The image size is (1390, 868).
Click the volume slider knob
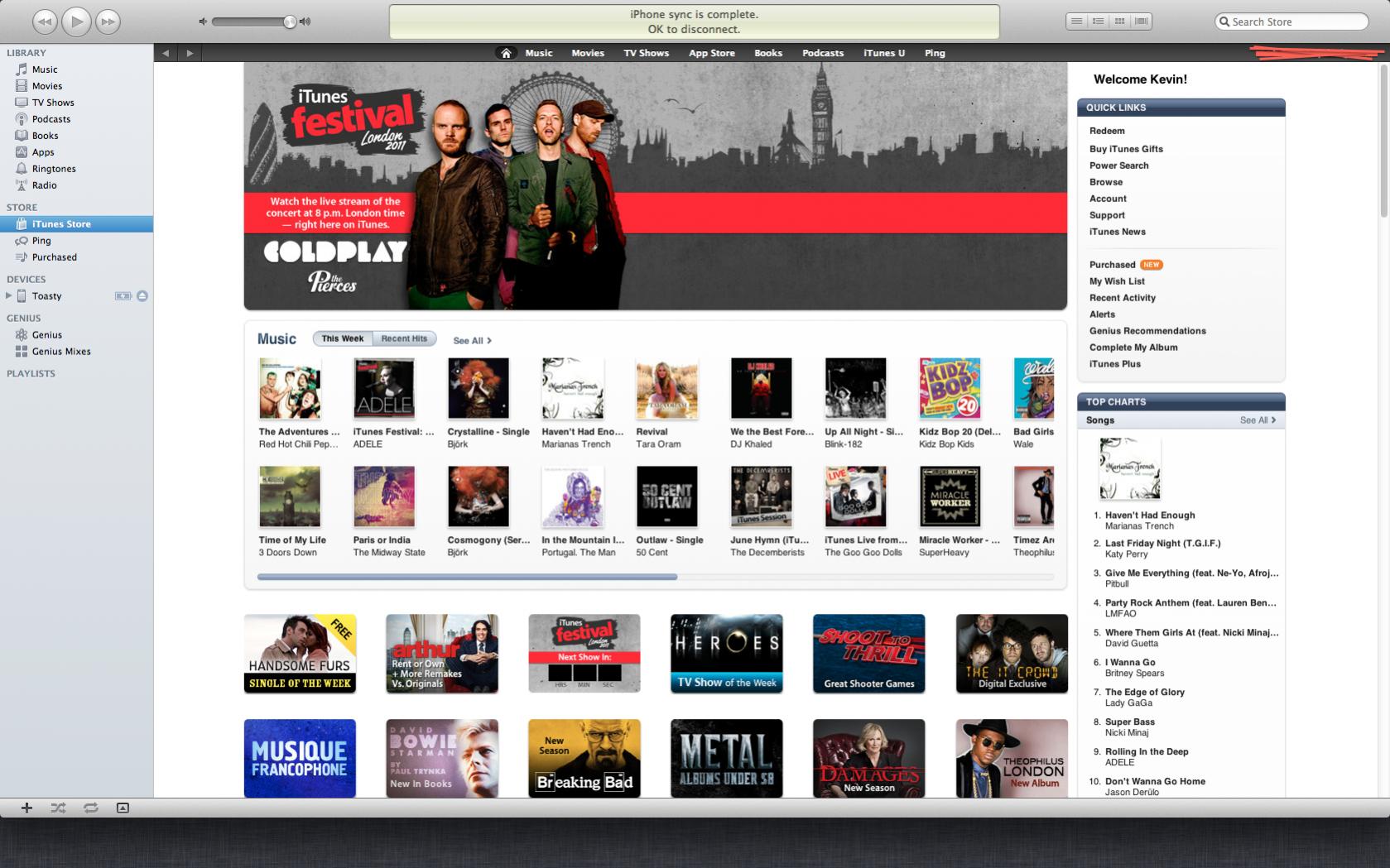point(289,22)
